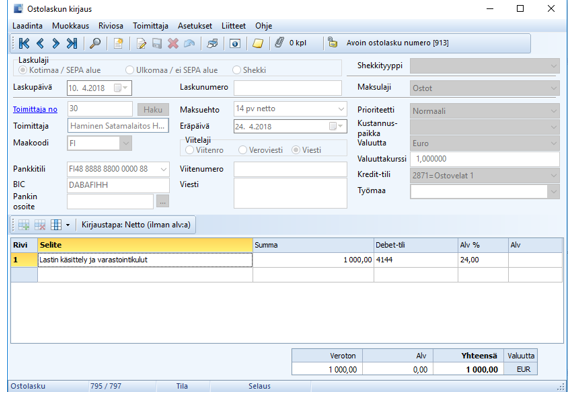Click the Toimittaja no link
Screen dimensions: 570x399
(x=35, y=109)
